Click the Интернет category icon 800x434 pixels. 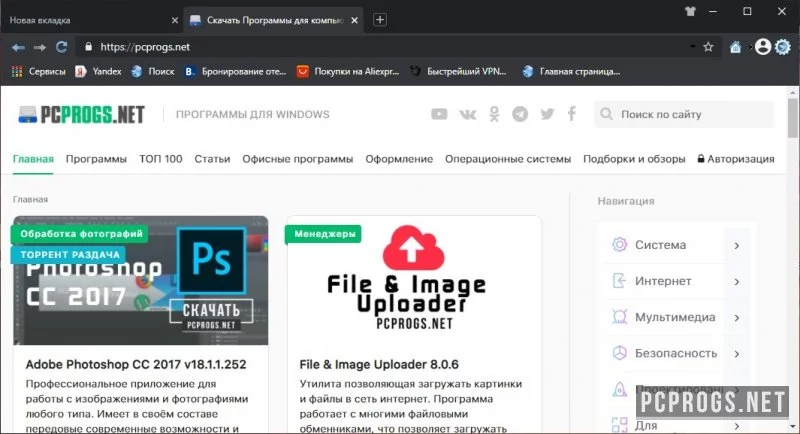(619, 280)
